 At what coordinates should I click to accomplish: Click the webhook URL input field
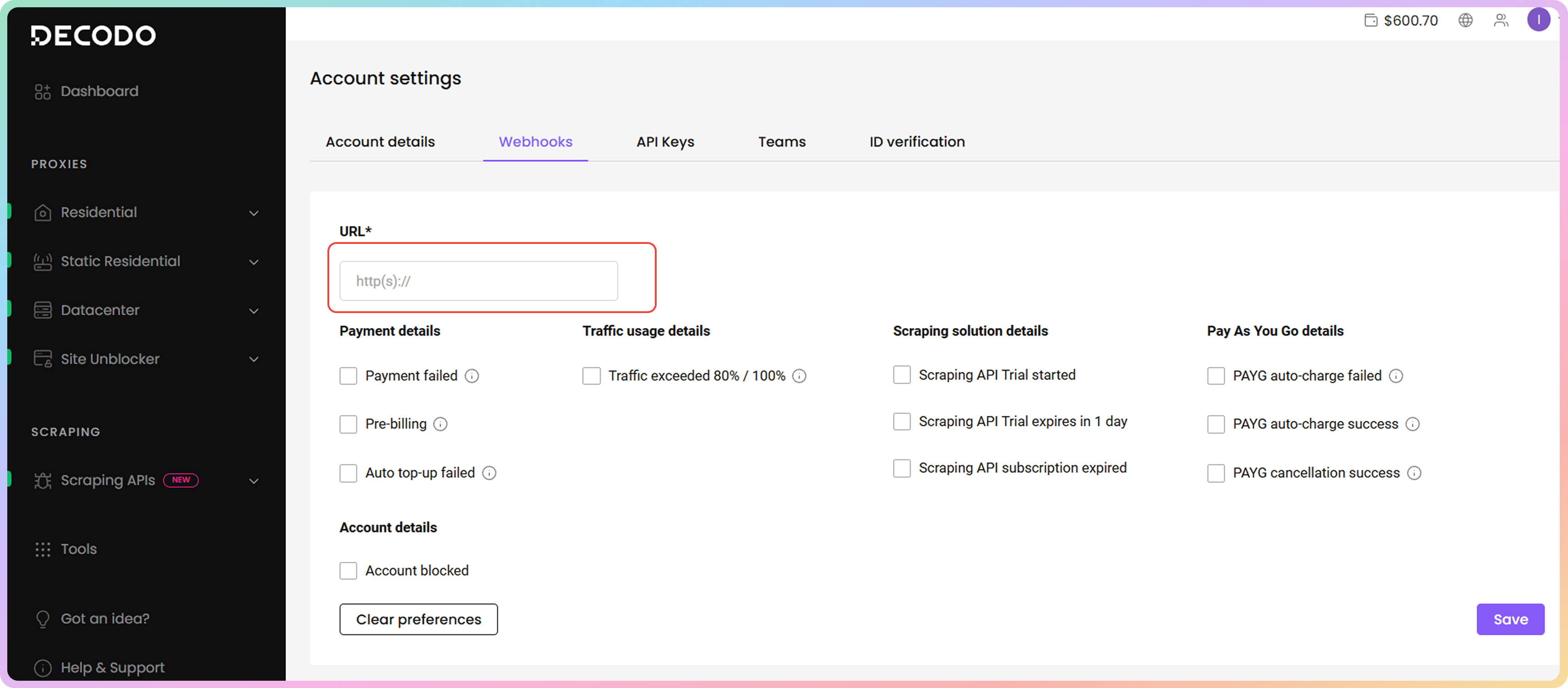pyautogui.click(x=478, y=281)
